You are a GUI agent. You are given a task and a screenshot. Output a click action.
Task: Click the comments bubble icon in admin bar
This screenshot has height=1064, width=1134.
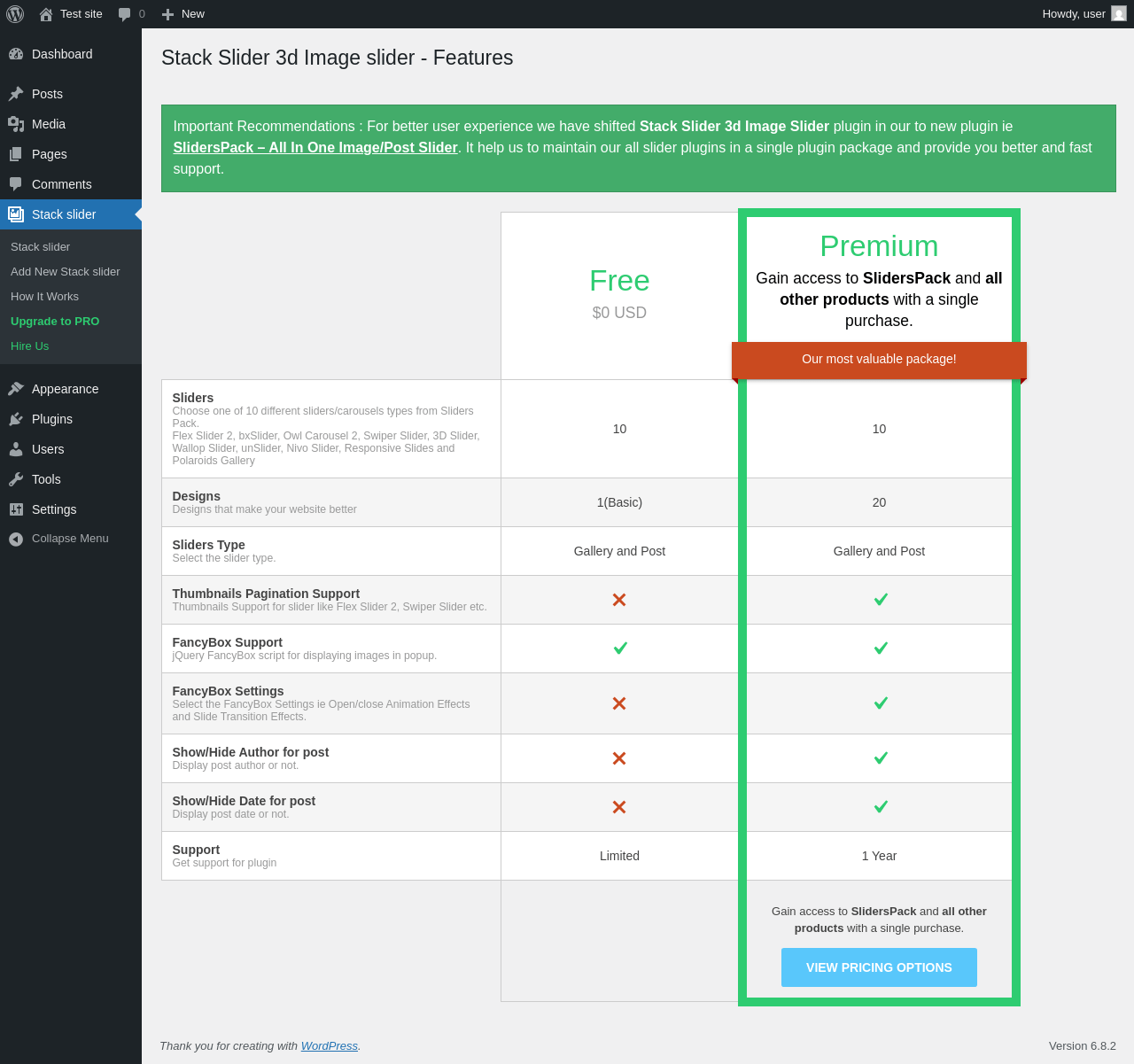click(125, 14)
